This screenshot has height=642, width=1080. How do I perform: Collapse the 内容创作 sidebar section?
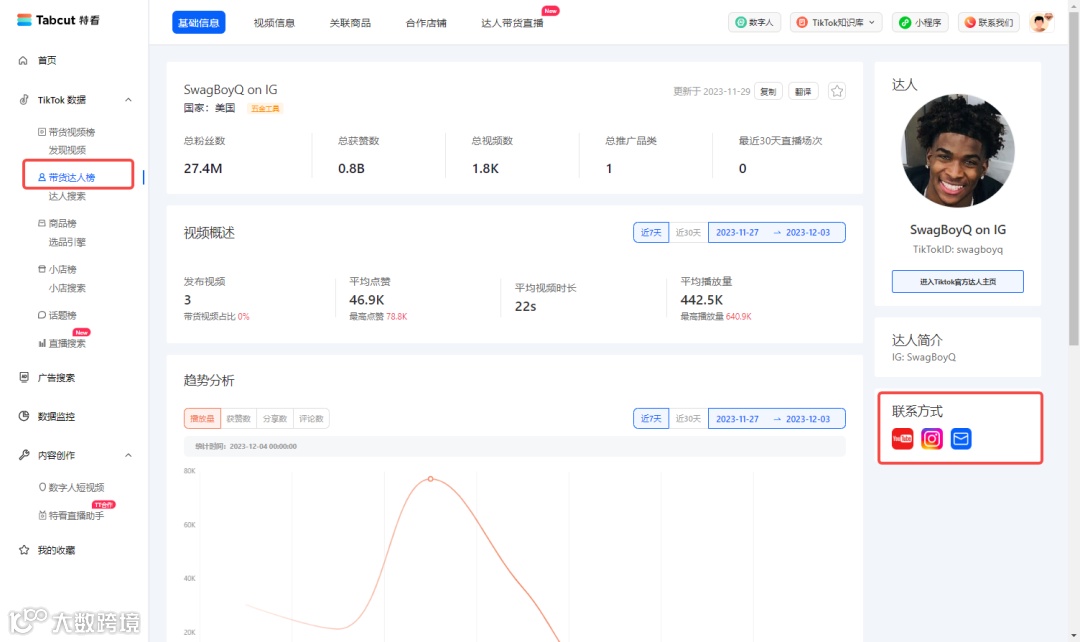point(128,454)
